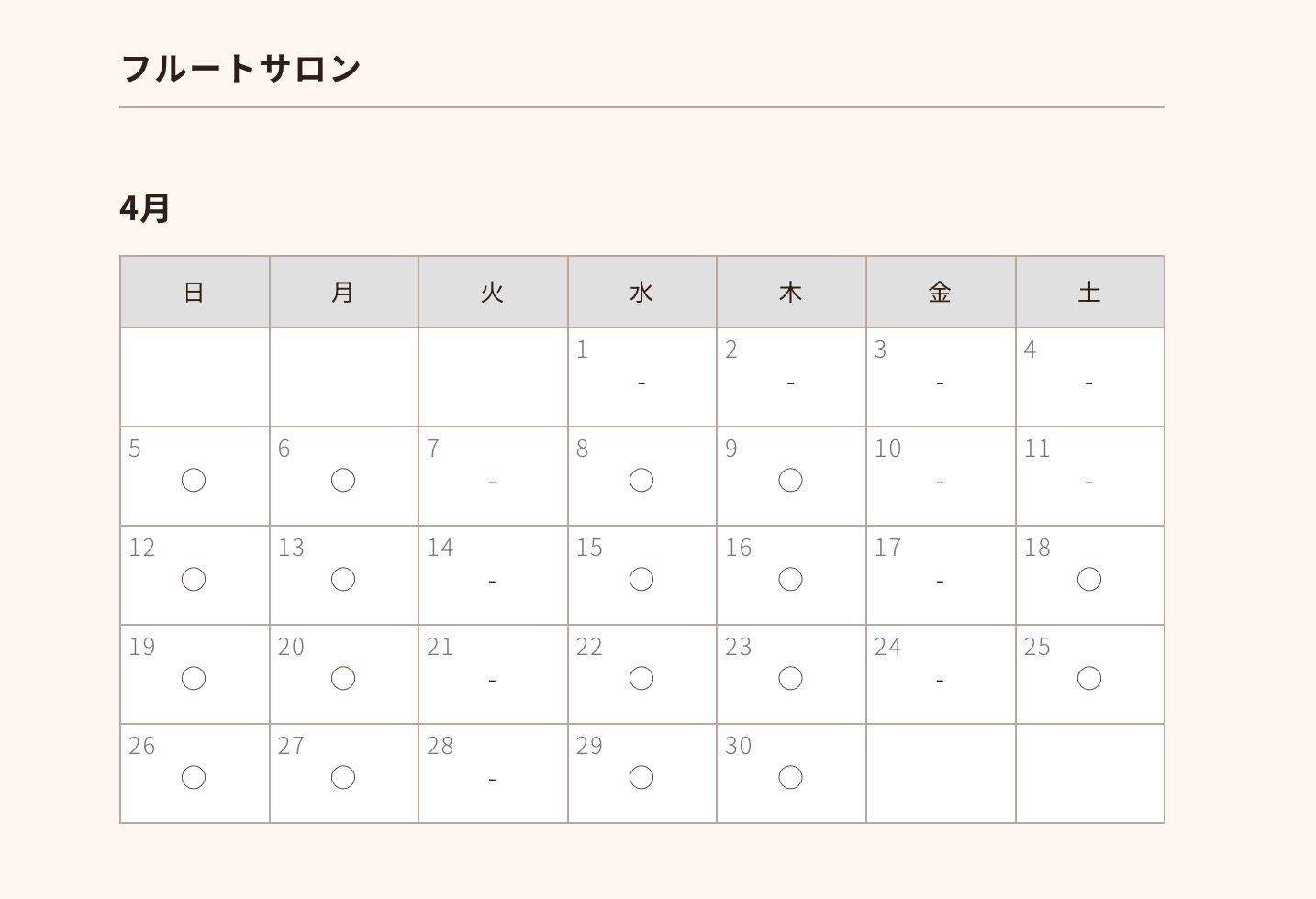Select the circle mark on April 6
Screen dimensions: 1316x899
click(x=343, y=480)
